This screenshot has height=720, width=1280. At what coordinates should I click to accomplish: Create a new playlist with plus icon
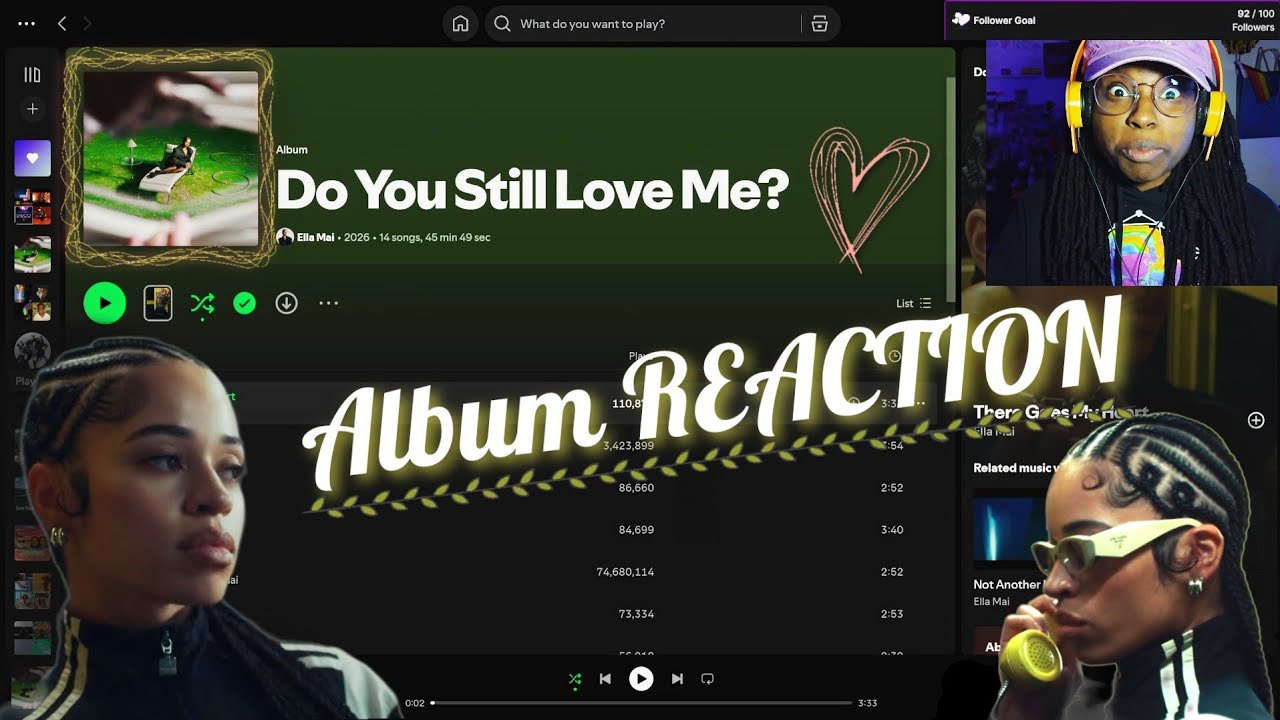[x=32, y=109]
